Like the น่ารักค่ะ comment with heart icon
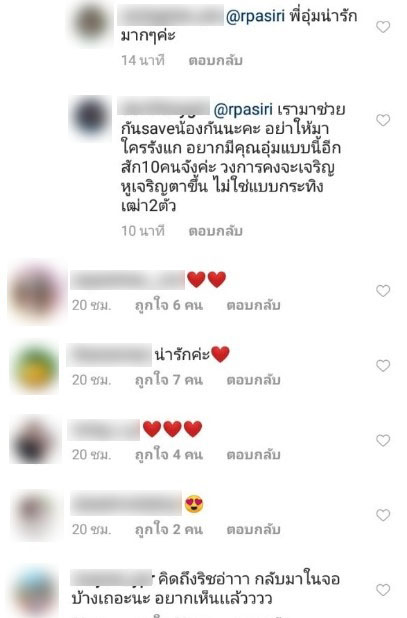This screenshot has height=618, width=407. [x=383, y=366]
